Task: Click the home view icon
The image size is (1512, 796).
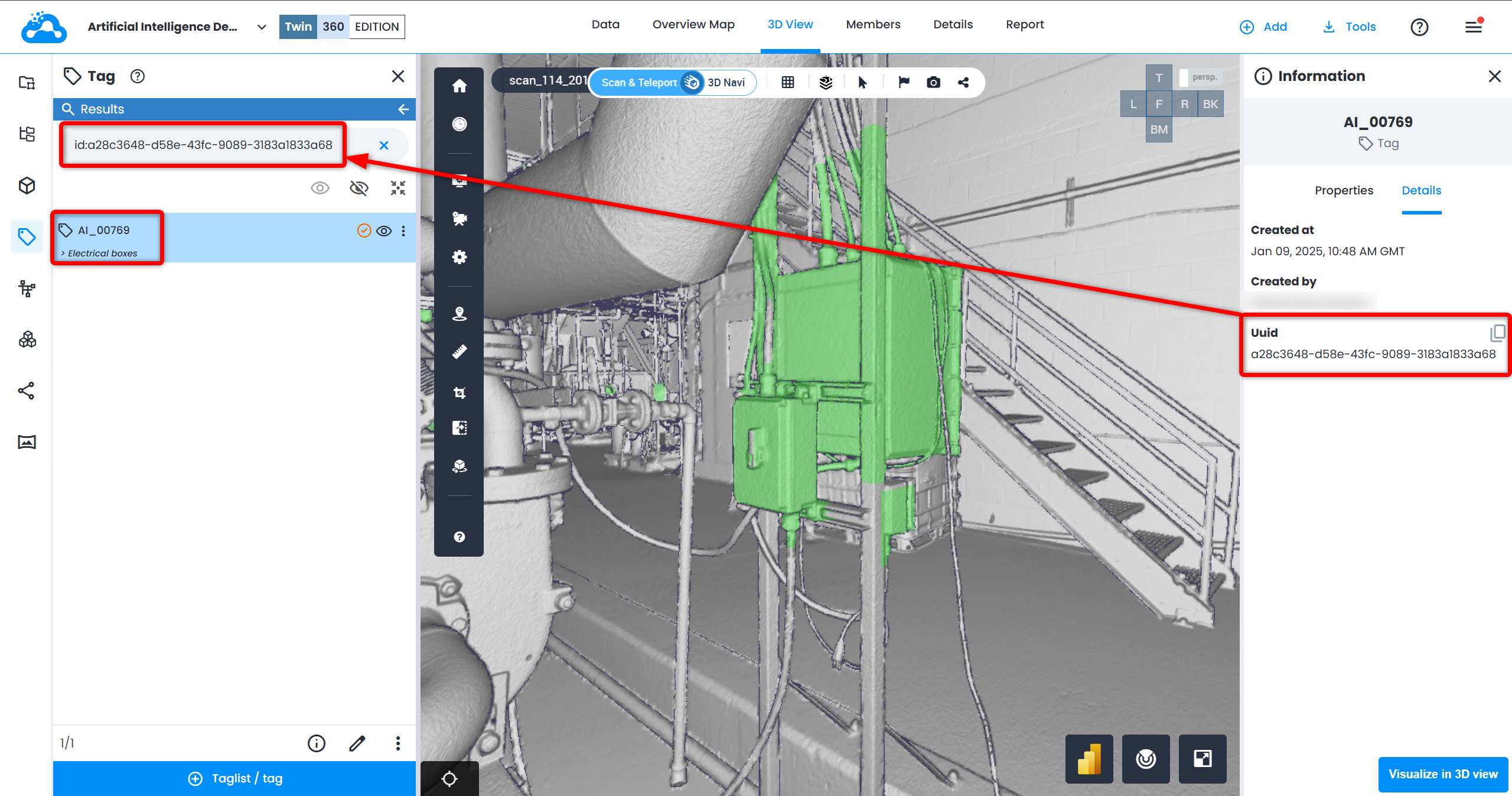Action: pyautogui.click(x=460, y=86)
